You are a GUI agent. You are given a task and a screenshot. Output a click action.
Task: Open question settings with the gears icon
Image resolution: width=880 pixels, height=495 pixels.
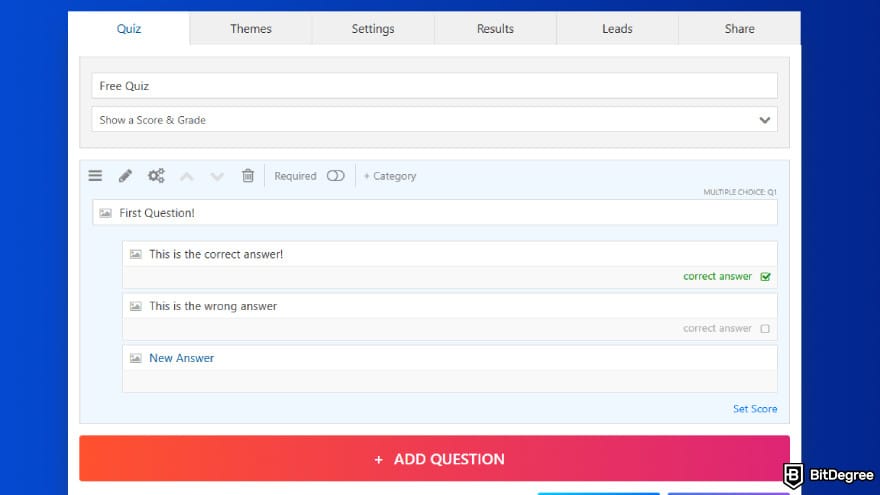(x=156, y=176)
